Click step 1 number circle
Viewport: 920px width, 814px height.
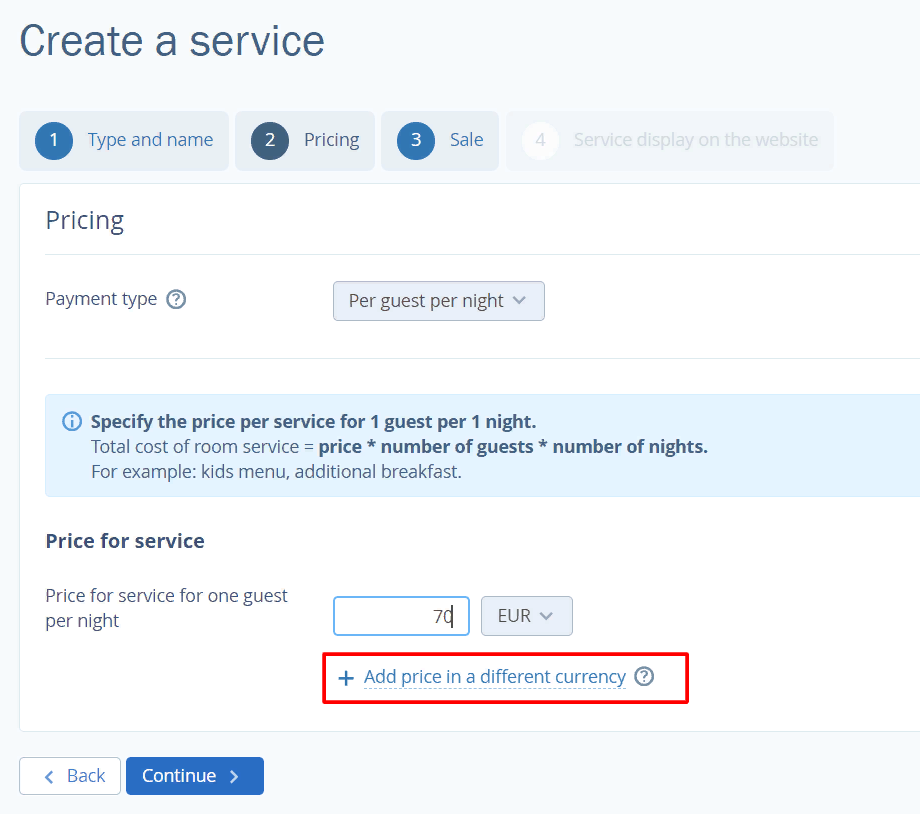pos(54,140)
